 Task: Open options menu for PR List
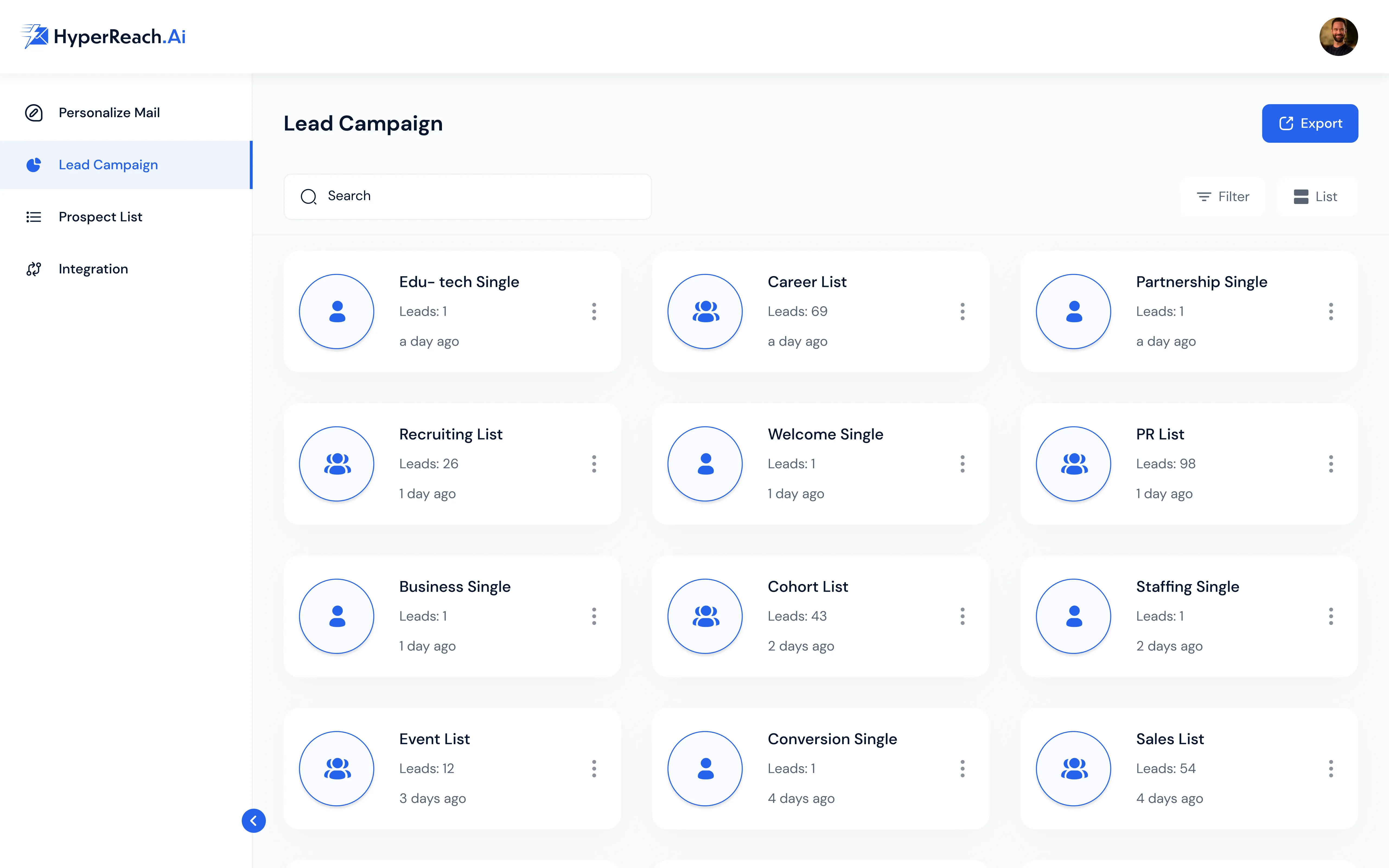click(1330, 464)
